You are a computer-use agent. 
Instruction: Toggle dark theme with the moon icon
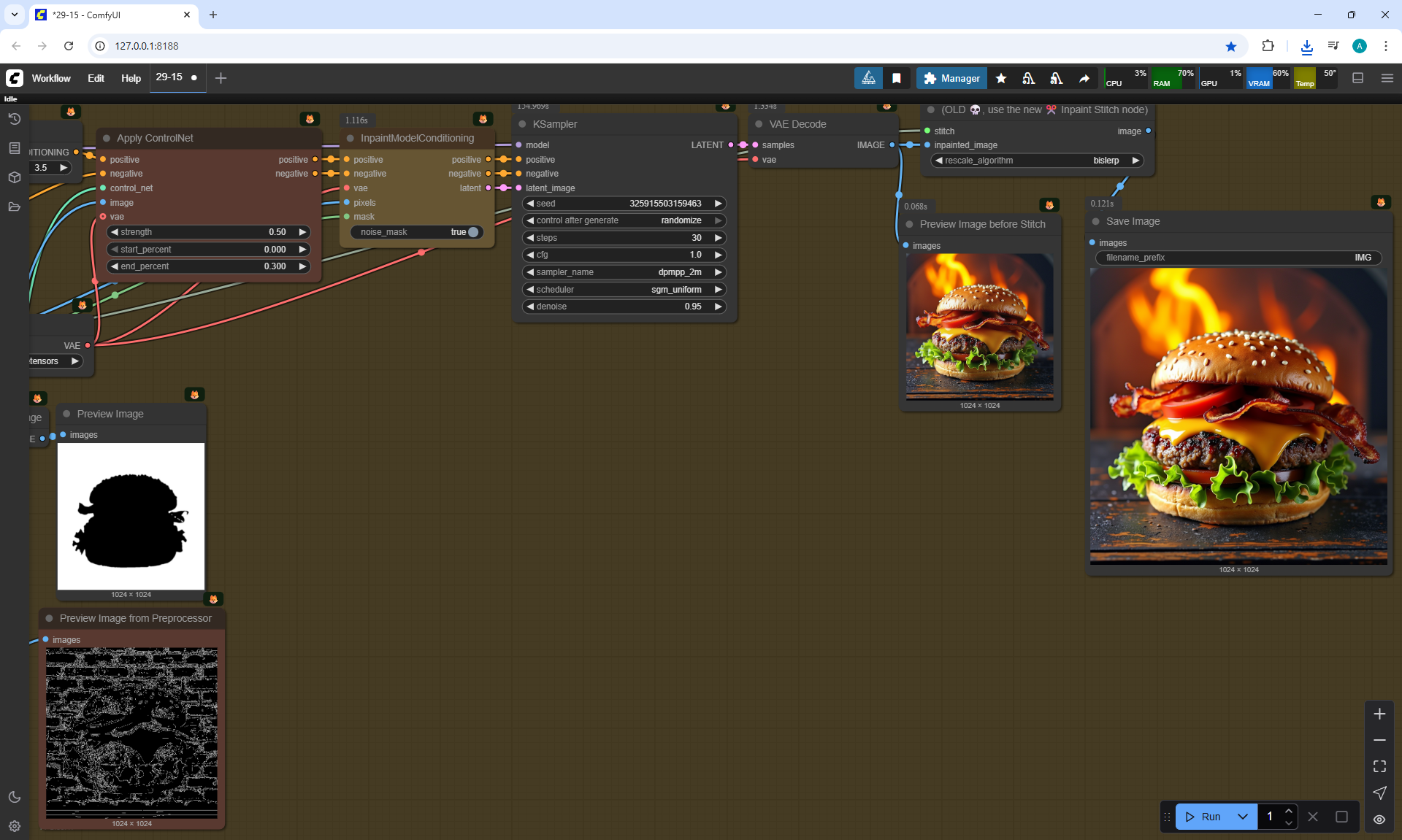tap(14, 797)
